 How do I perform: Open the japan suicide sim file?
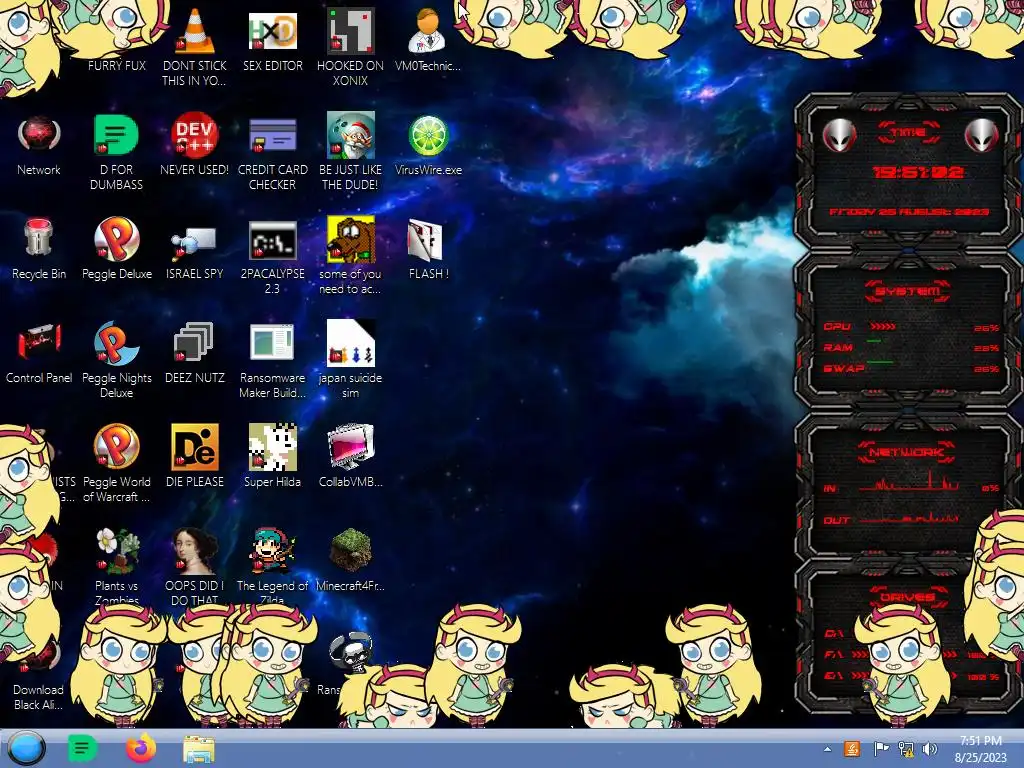point(351,359)
